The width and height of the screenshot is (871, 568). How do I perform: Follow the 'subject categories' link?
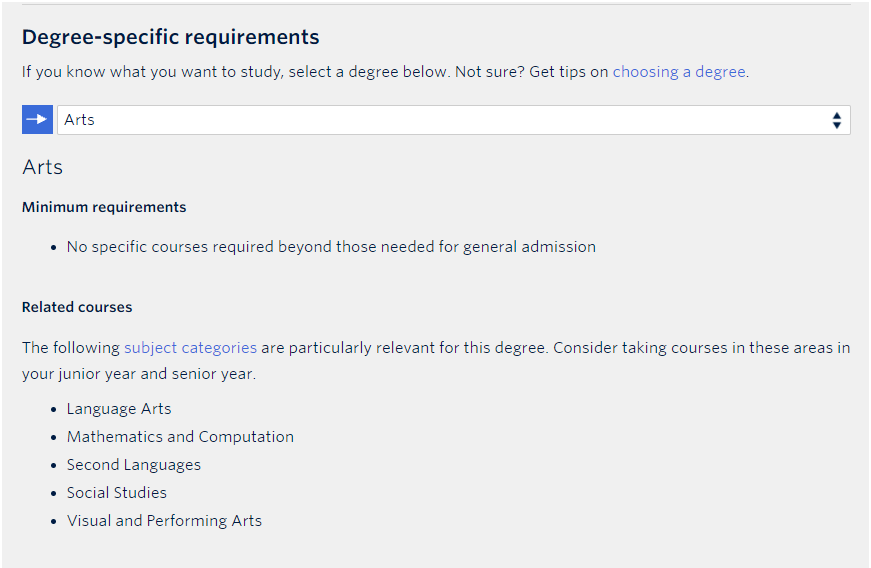(x=191, y=348)
